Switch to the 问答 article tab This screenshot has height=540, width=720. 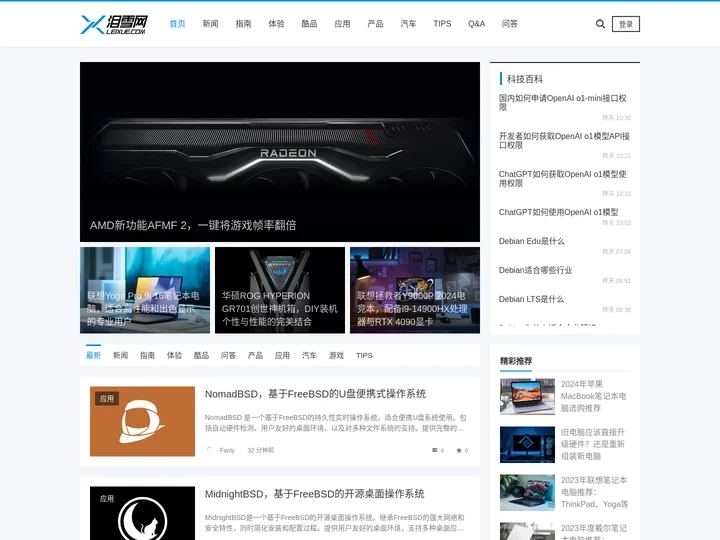228,355
